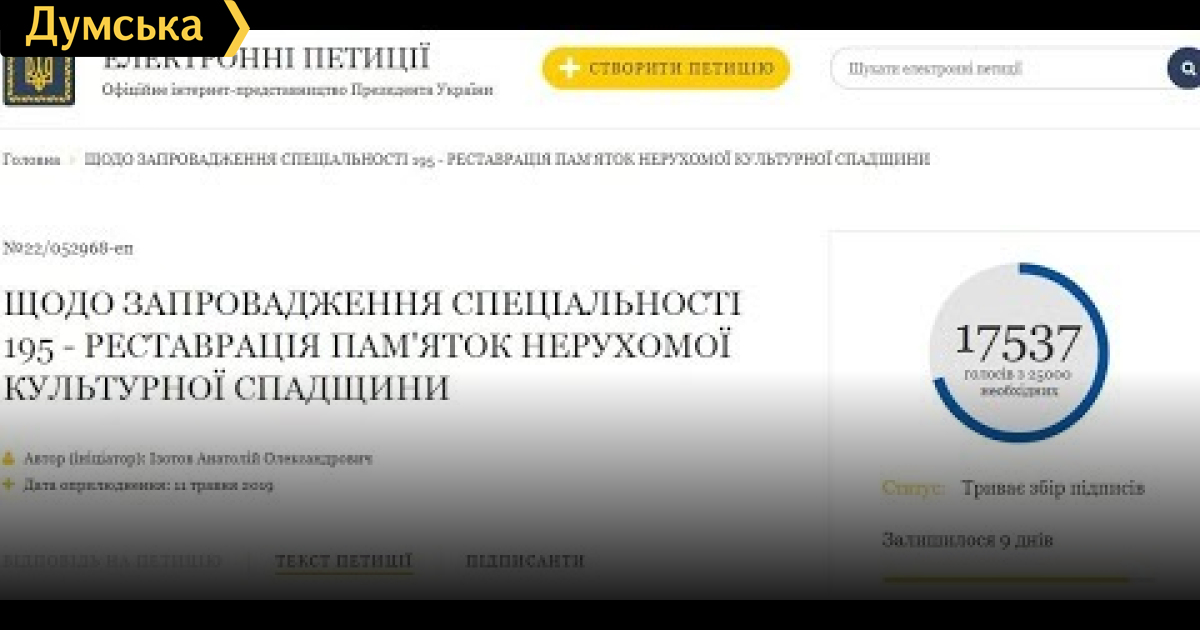Click the author person icon

(x=9, y=459)
